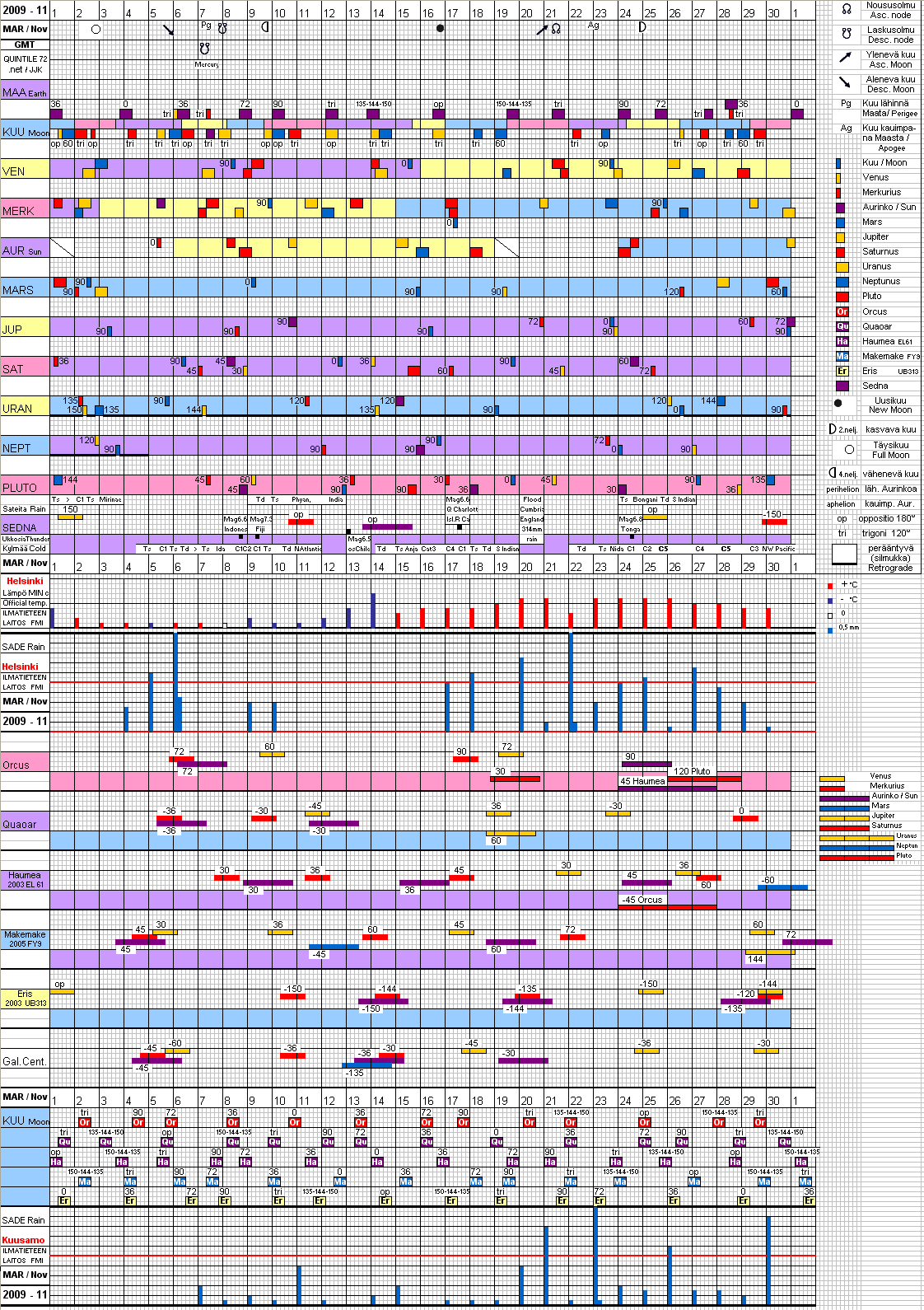Select the Ascending Moon arrow in the legend

pyautogui.click(x=845, y=58)
